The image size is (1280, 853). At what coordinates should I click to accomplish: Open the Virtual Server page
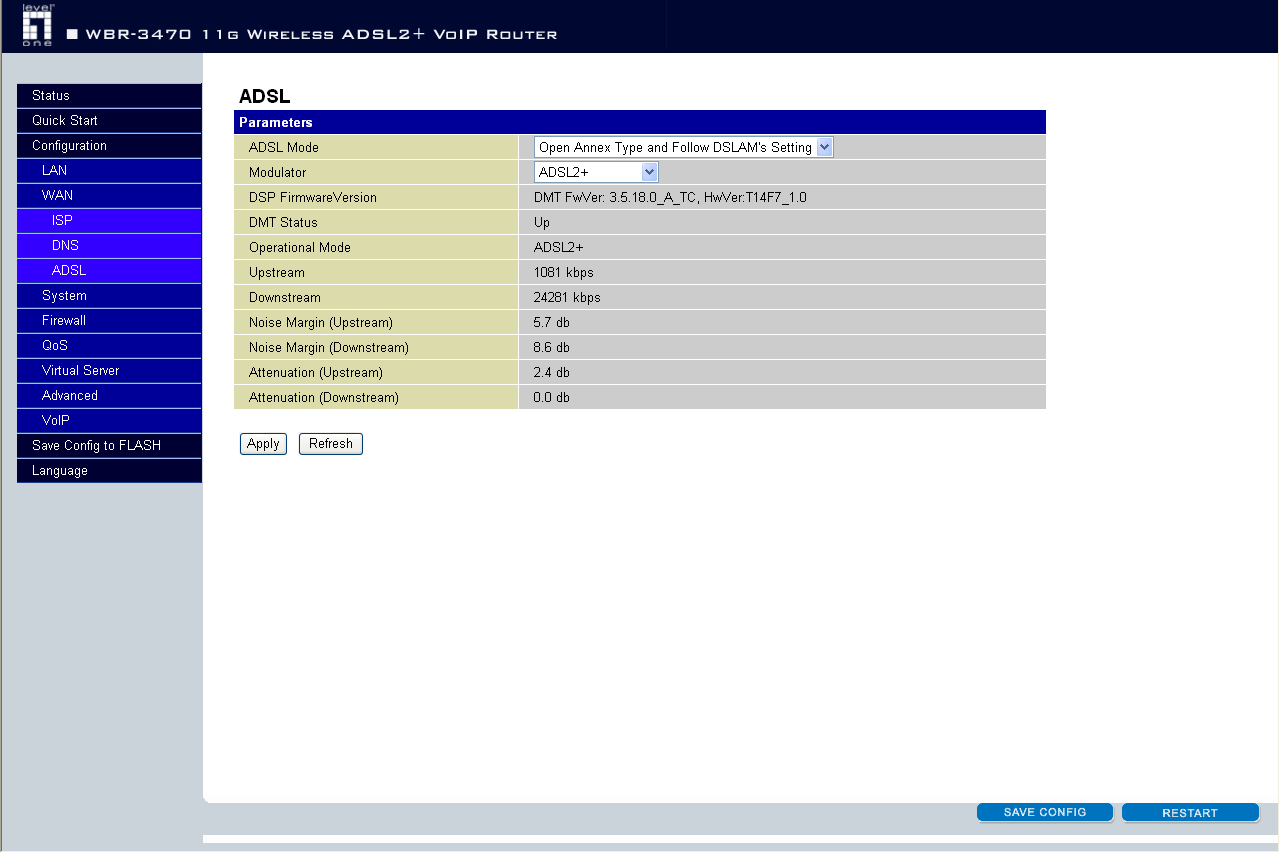109,371
